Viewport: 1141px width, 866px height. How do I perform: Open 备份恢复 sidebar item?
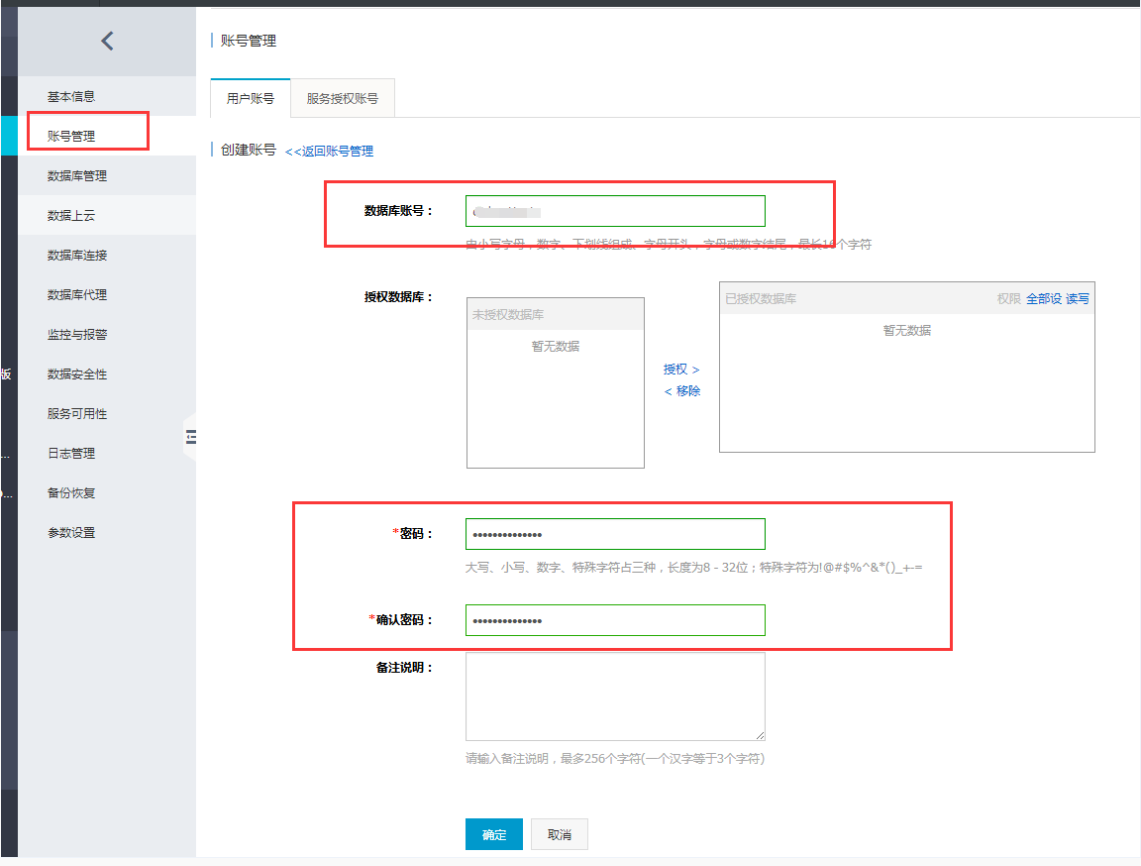pyautogui.click(x=71, y=493)
